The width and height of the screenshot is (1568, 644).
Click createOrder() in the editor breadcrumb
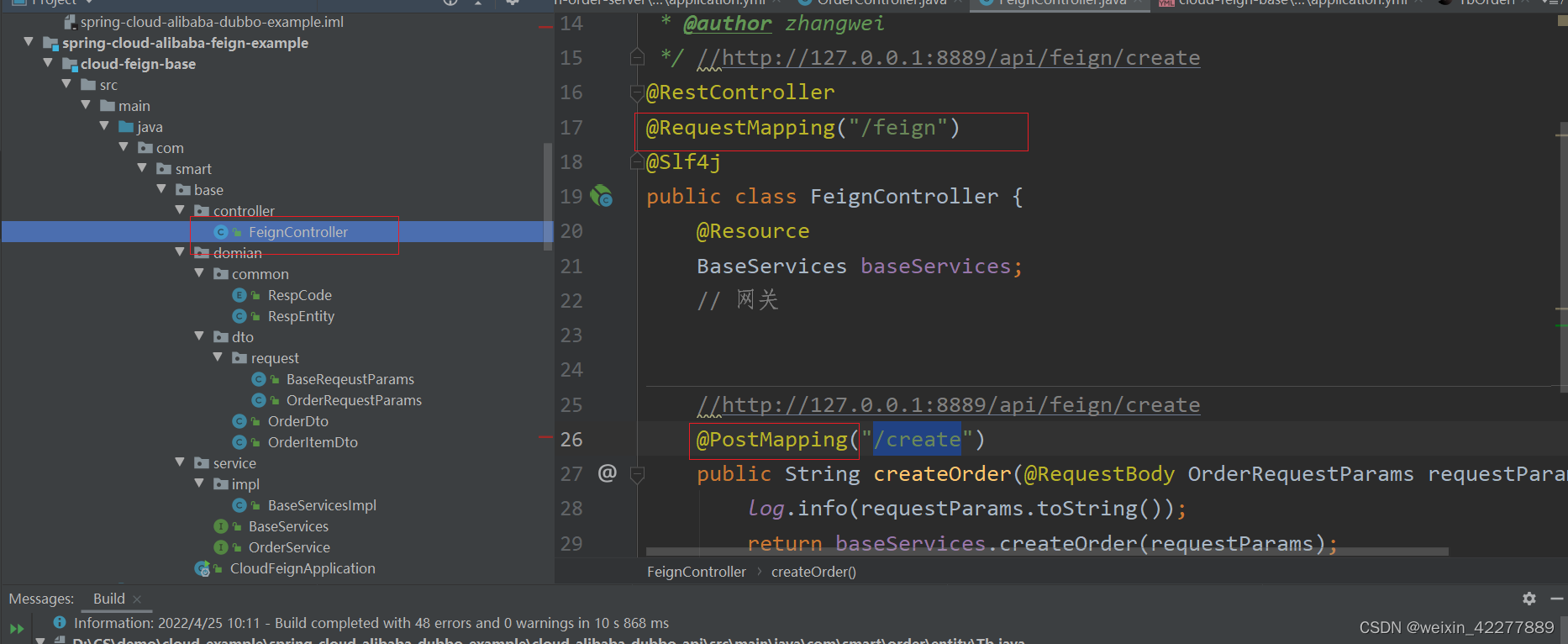pos(813,572)
